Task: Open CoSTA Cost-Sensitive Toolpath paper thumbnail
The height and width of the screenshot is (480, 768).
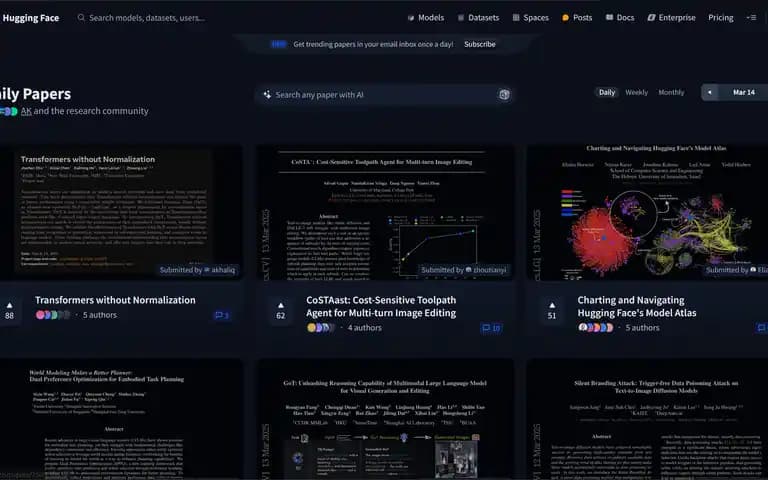Action: pos(386,212)
